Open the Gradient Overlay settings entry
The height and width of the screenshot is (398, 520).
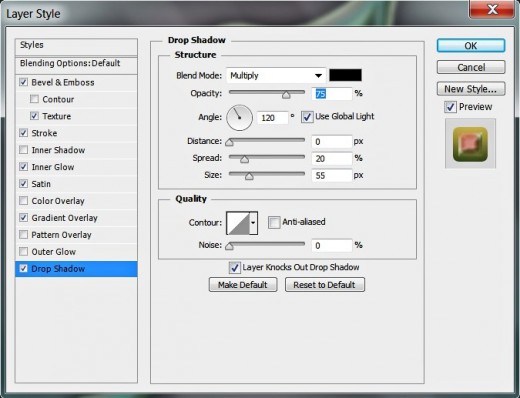coord(64,218)
